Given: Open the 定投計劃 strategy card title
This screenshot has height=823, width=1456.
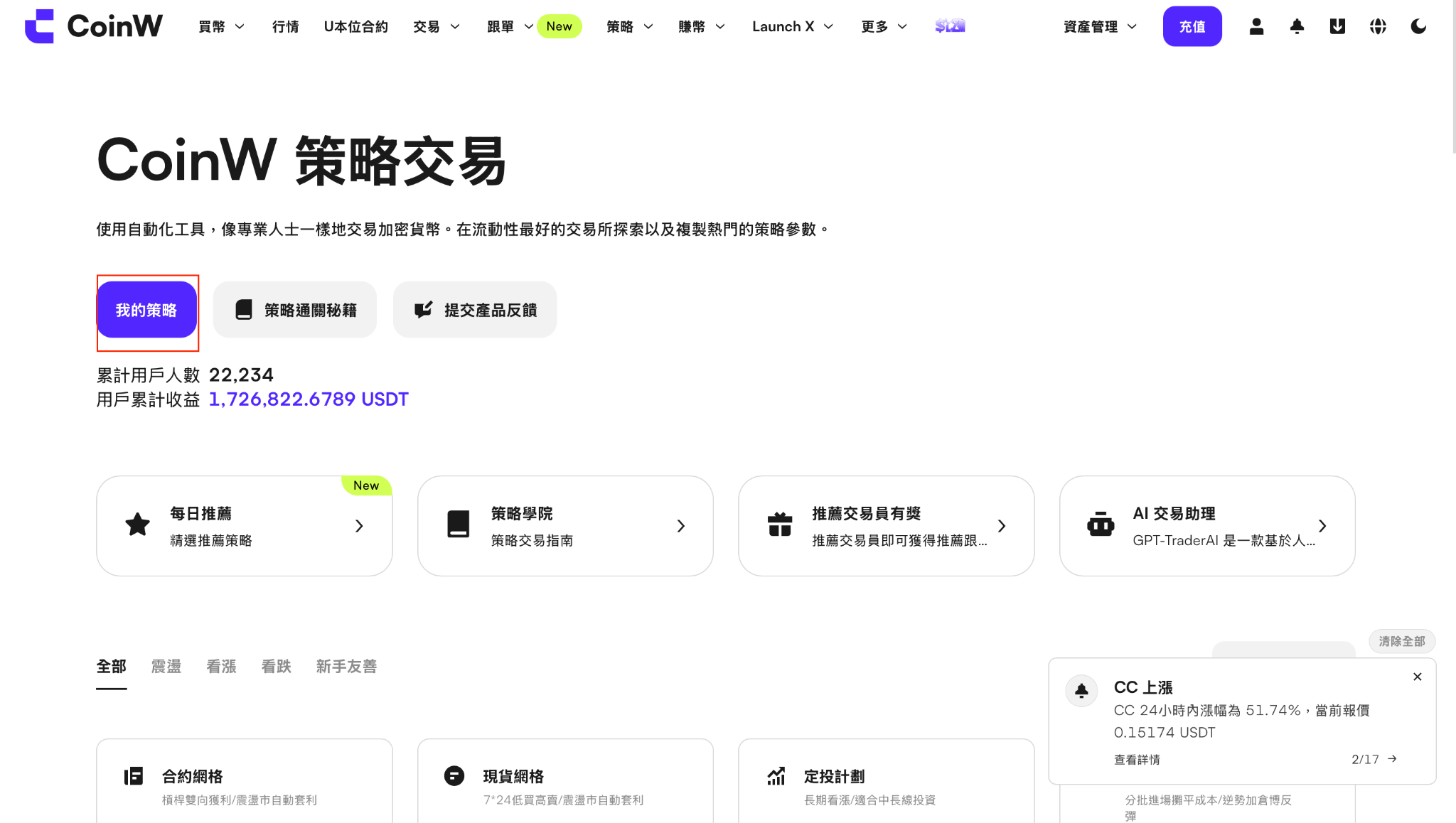Looking at the screenshot, I should [834, 776].
